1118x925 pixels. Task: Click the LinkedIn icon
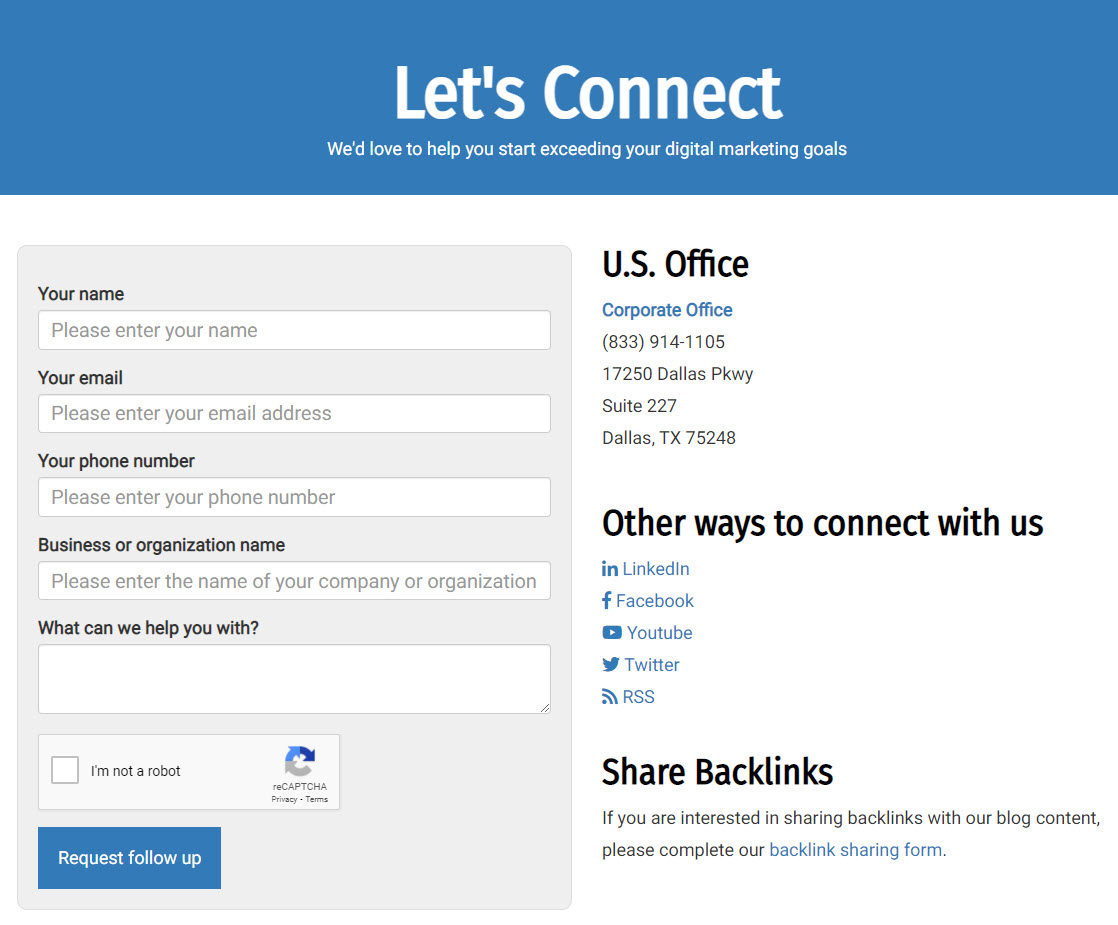pyautogui.click(x=610, y=568)
